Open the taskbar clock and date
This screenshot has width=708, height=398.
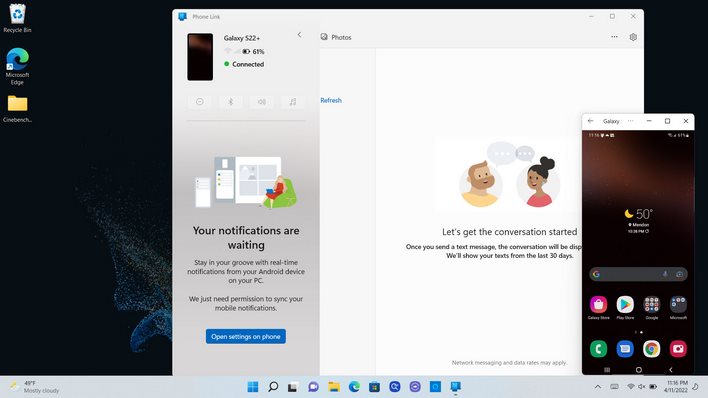675,387
